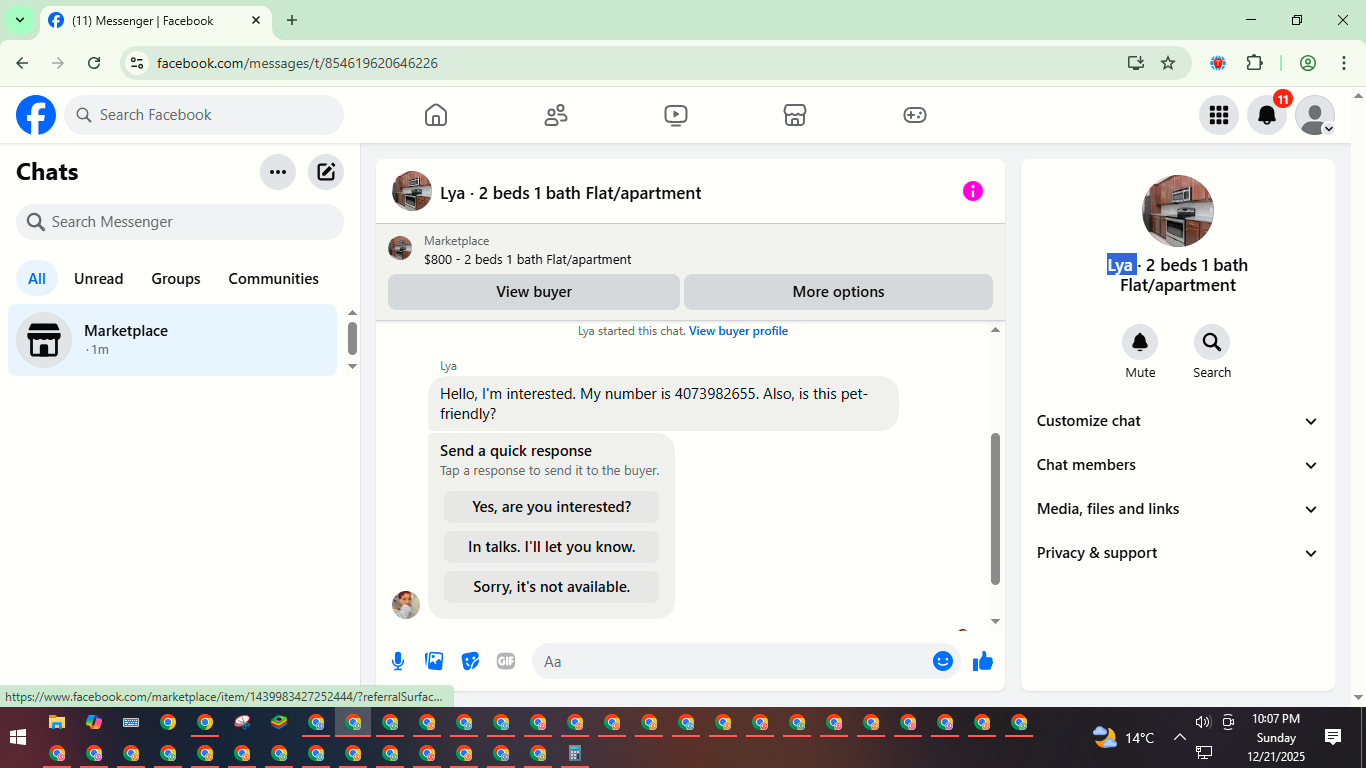1366x768 pixels.
Task: Open the Windows notification center icon
Action: (1333, 737)
